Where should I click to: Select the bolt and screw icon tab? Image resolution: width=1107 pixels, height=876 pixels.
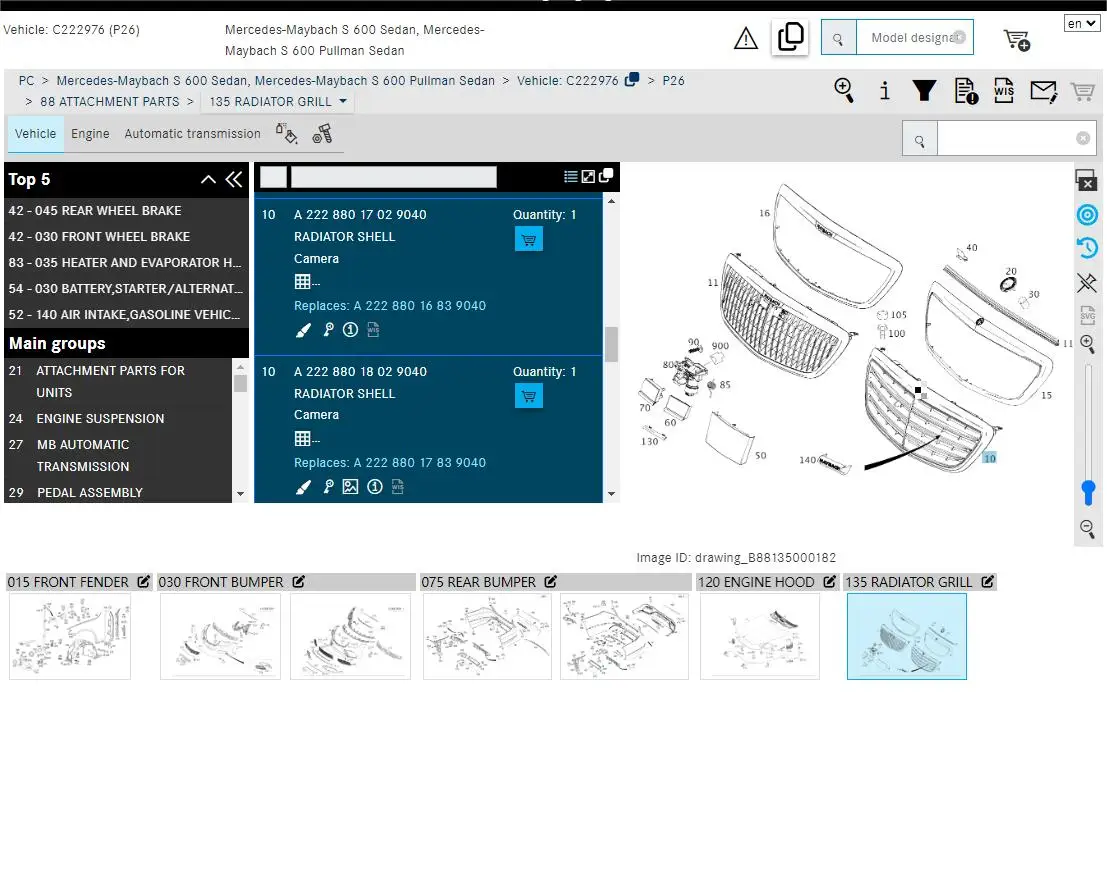coord(323,133)
